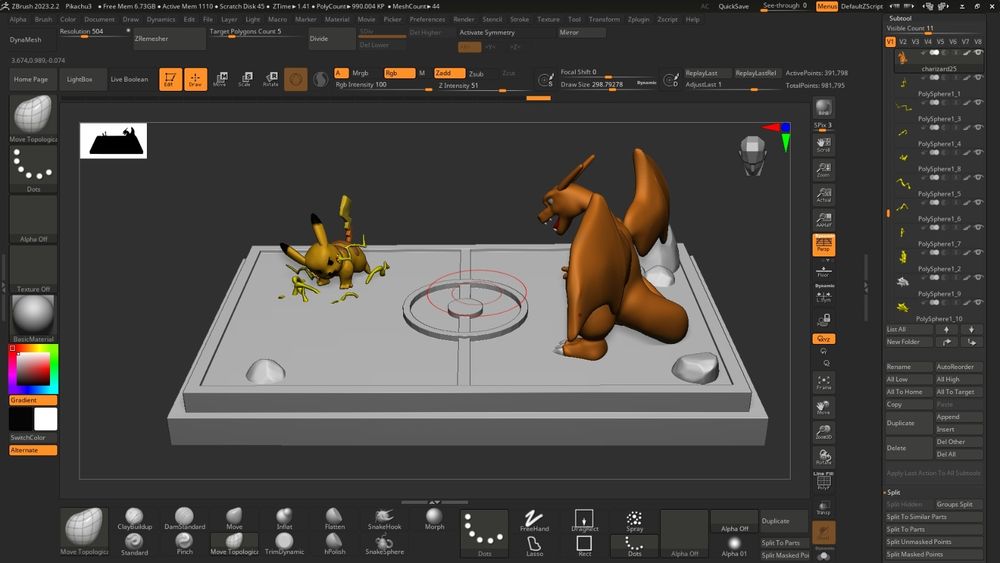Click the Duplicate subtool button

coord(907,423)
